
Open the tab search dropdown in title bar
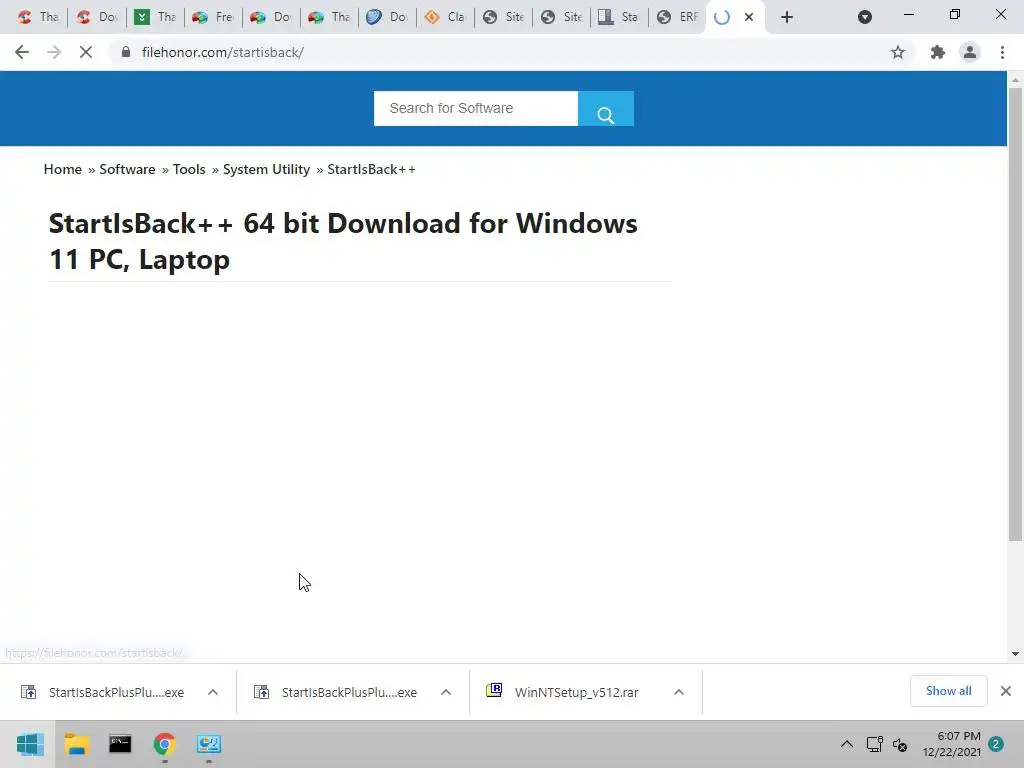[865, 17]
